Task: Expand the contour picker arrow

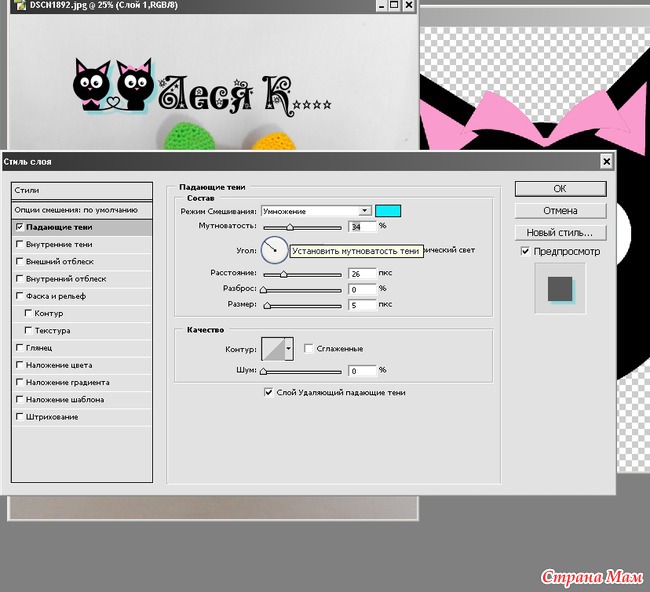Action: point(289,349)
